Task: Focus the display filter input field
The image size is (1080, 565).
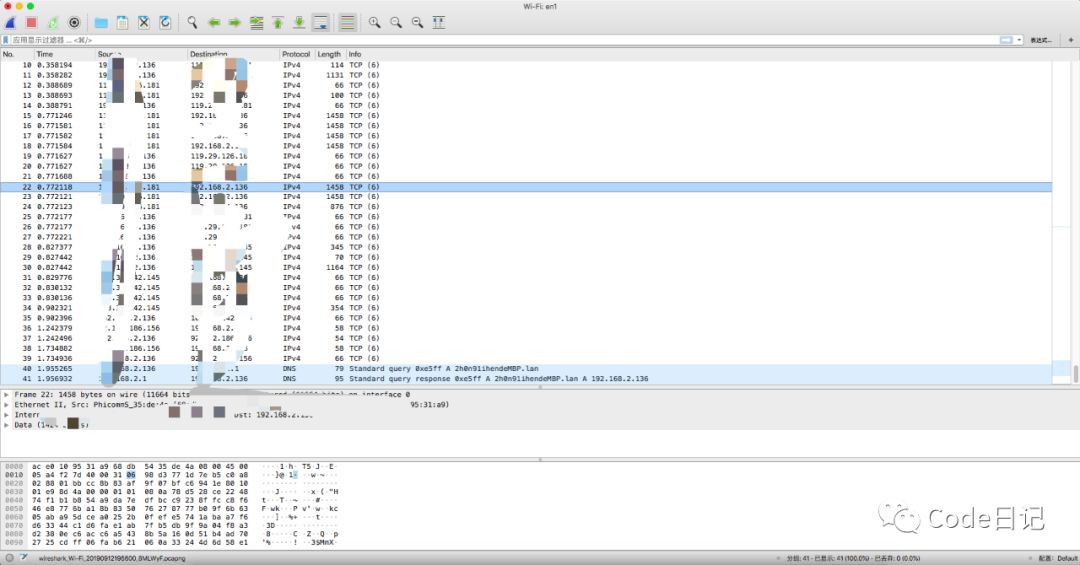Action: tap(503, 40)
